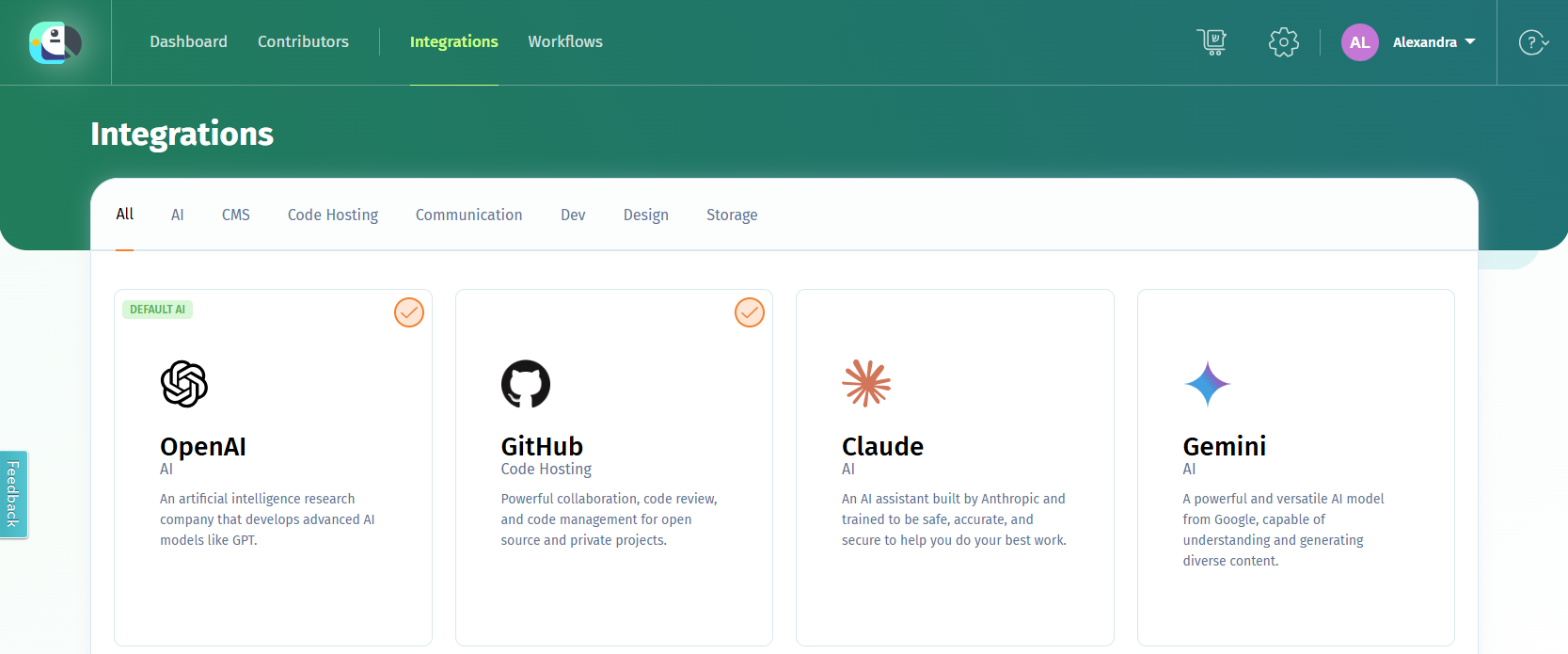The width and height of the screenshot is (1568, 654).
Task: Open Contributors in top navigation
Action: point(303,42)
